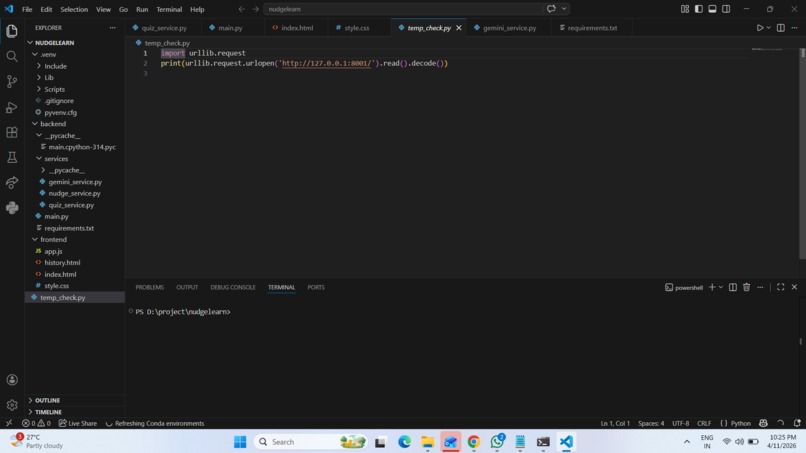Open the File menu
Screen dimensions: 806x453
[x=27, y=9]
